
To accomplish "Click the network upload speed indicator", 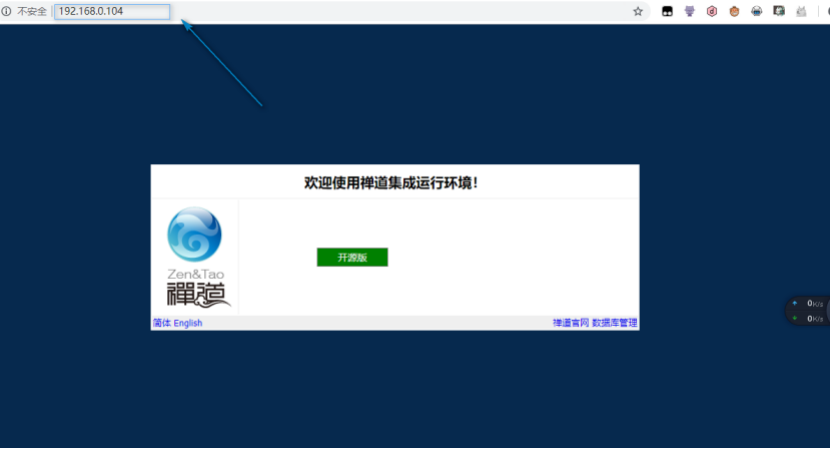I will coord(808,303).
